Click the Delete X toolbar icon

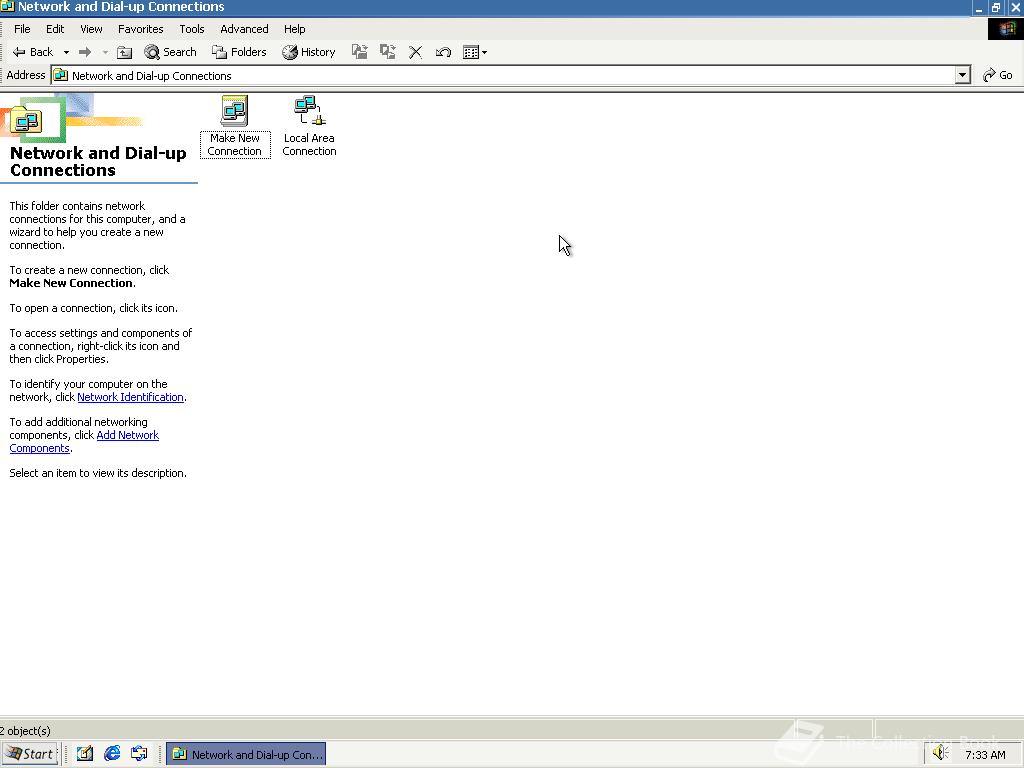click(415, 52)
